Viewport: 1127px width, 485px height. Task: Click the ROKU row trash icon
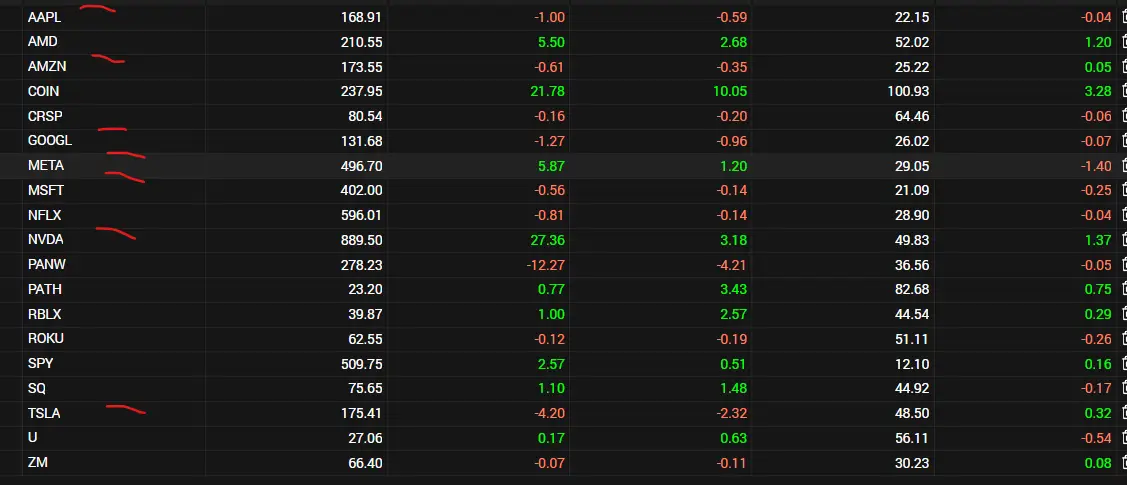tap(1124, 338)
